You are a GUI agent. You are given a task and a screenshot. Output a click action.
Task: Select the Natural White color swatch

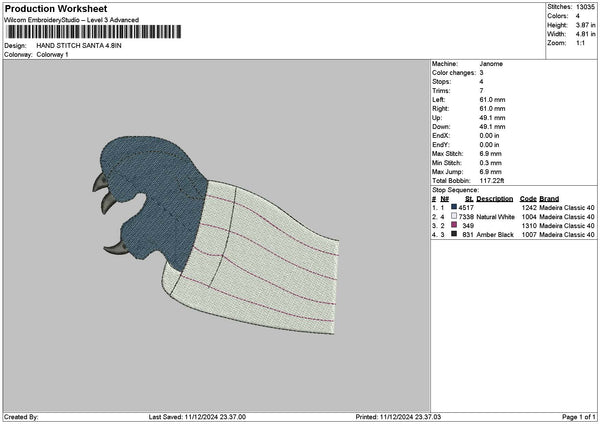pyautogui.click(x=454, y=216)
